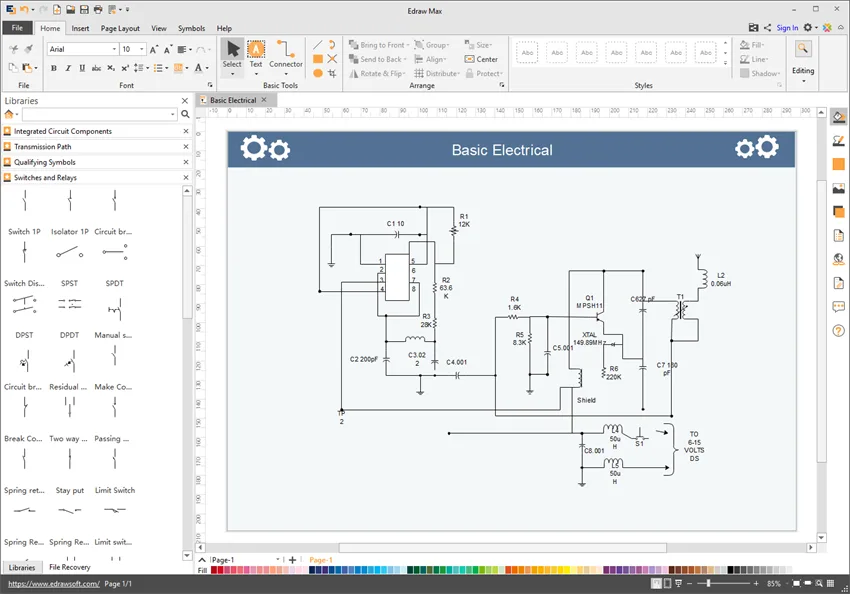Open the library search box dropdown arrow
Screen dimensions: 850x594
pyautogui.click(x=173, y=114)
